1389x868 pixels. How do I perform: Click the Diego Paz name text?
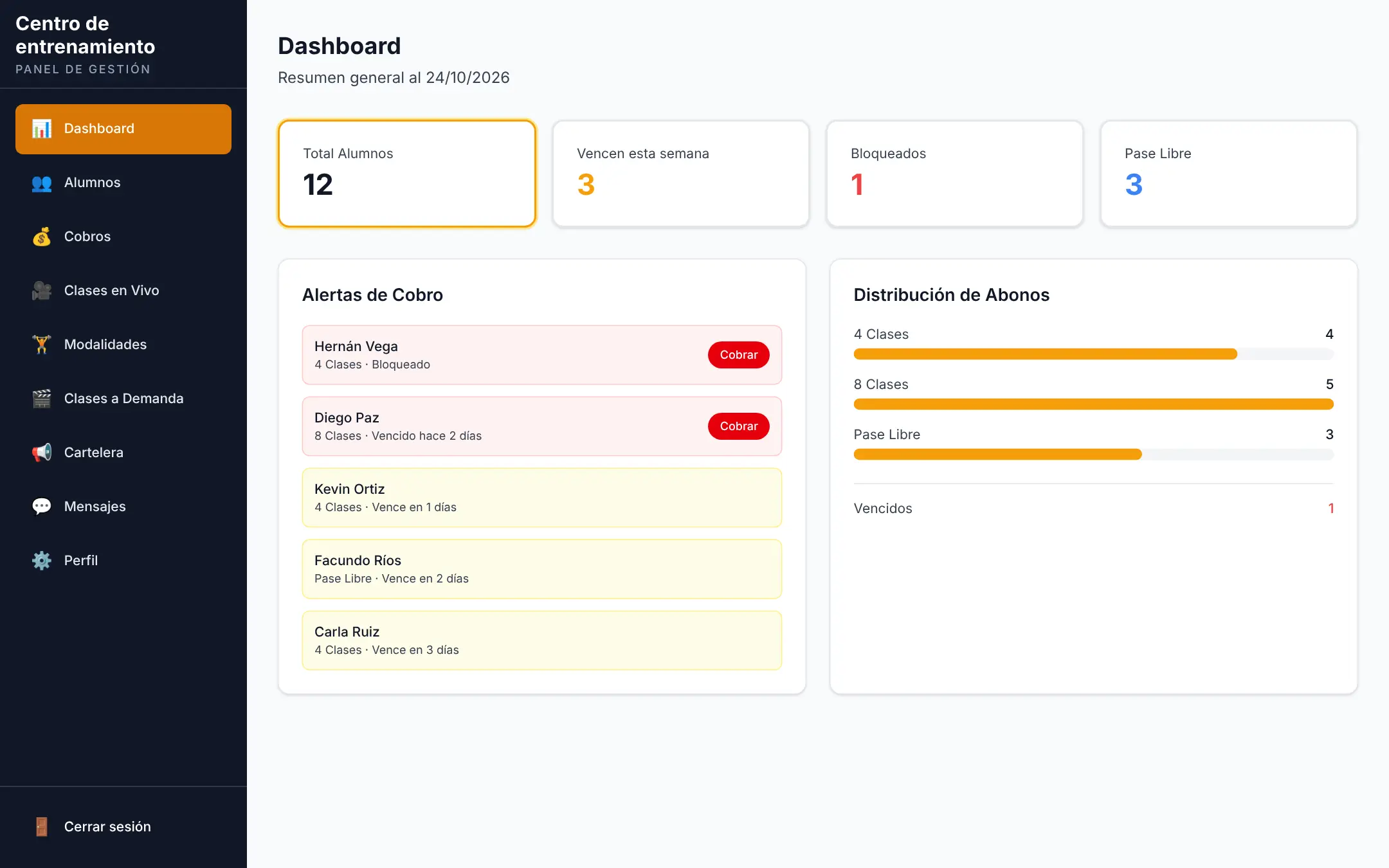point(347,418)
